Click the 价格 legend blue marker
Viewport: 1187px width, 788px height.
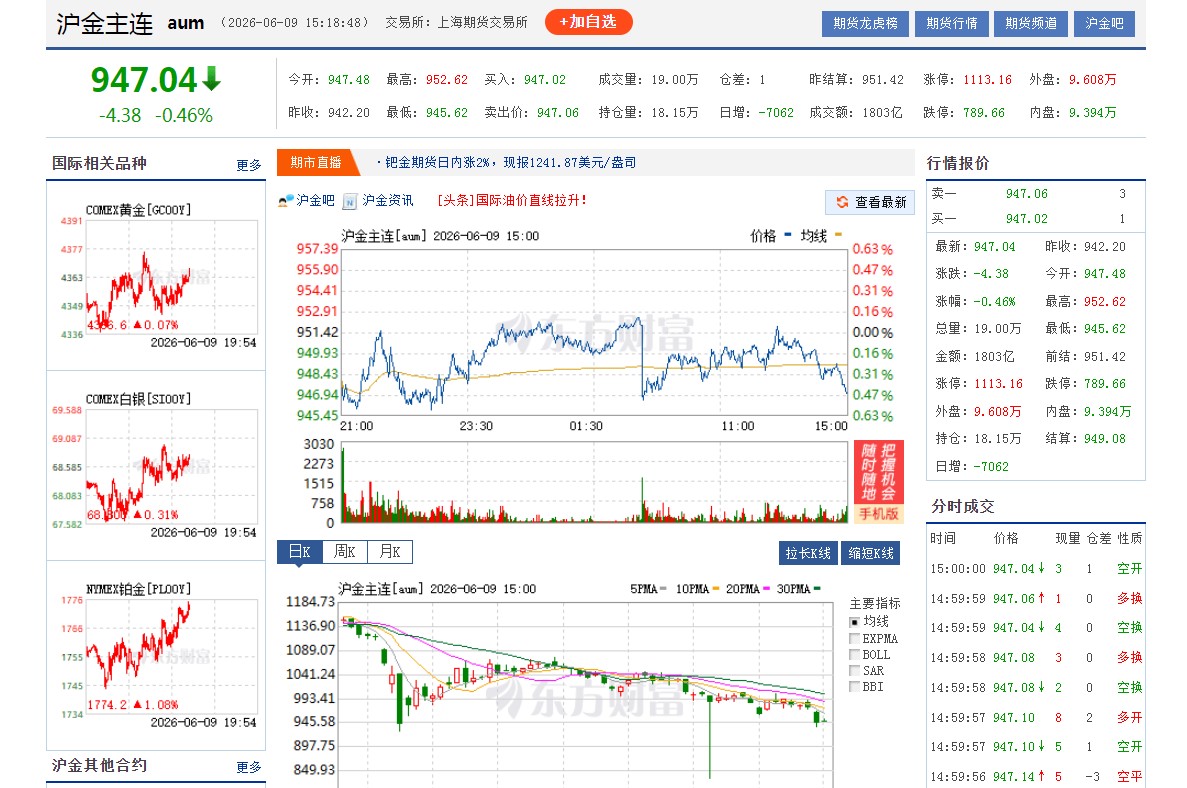point(788,235)
